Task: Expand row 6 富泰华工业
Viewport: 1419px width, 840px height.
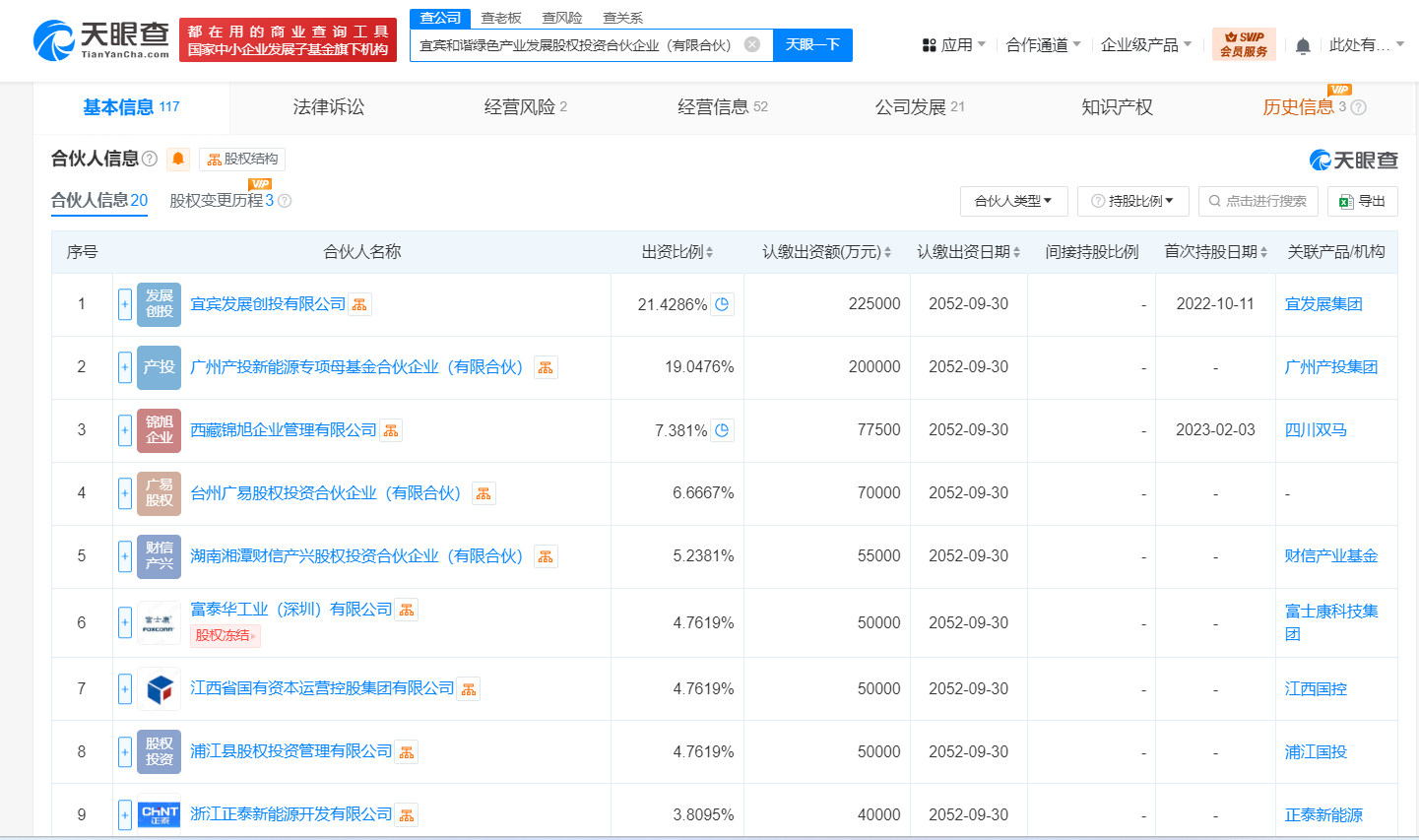Action: click(125, 622)
